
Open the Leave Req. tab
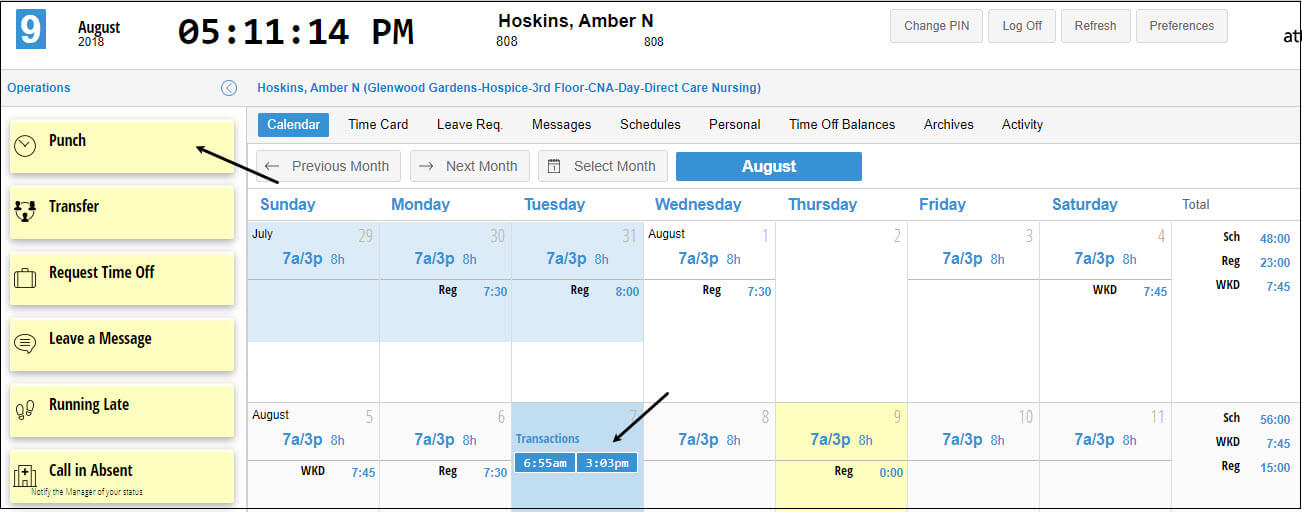[x=469, y=125]
